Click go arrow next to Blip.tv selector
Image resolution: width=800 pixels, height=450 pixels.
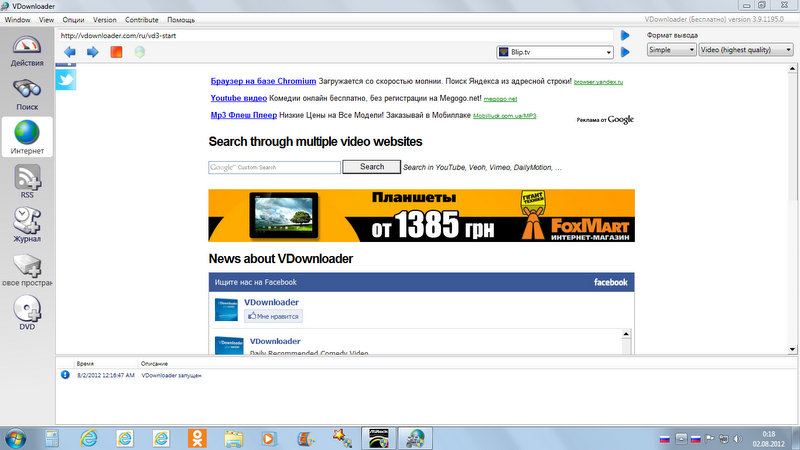[625, 52]
